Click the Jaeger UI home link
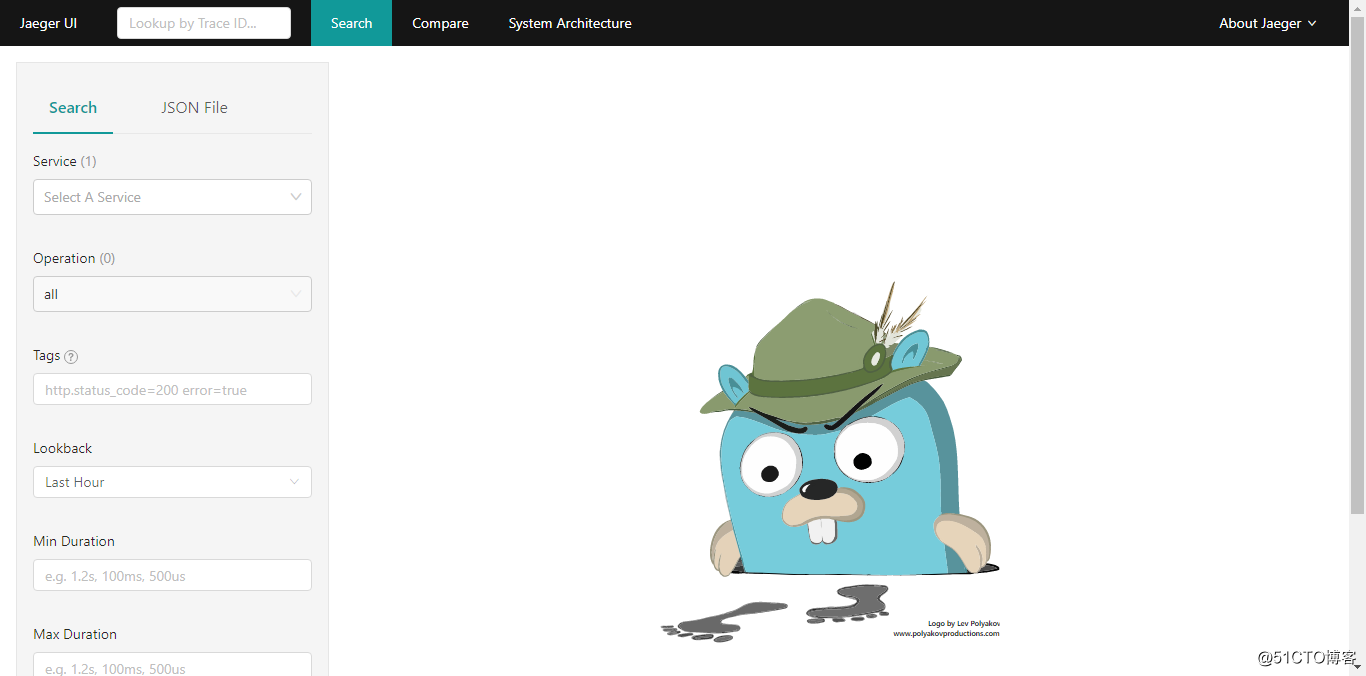 point(49,23)
